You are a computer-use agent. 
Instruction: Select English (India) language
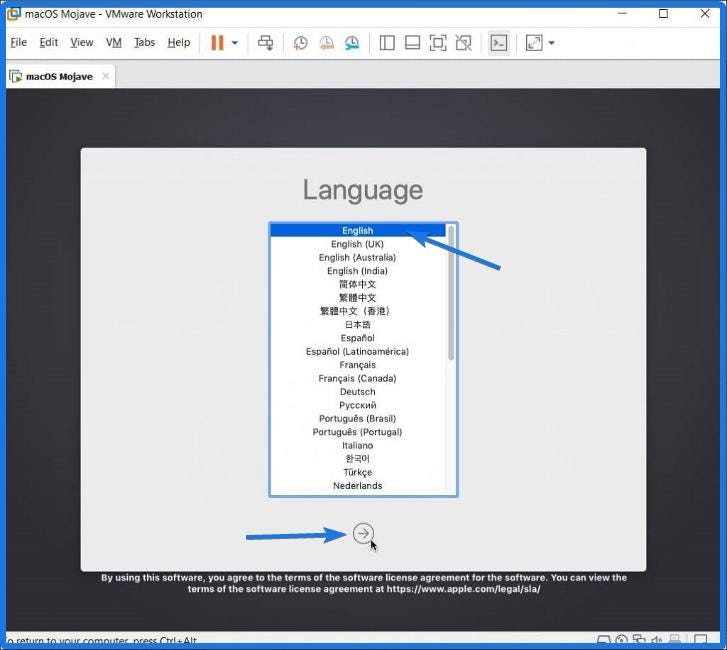click(x=357, y=271)
